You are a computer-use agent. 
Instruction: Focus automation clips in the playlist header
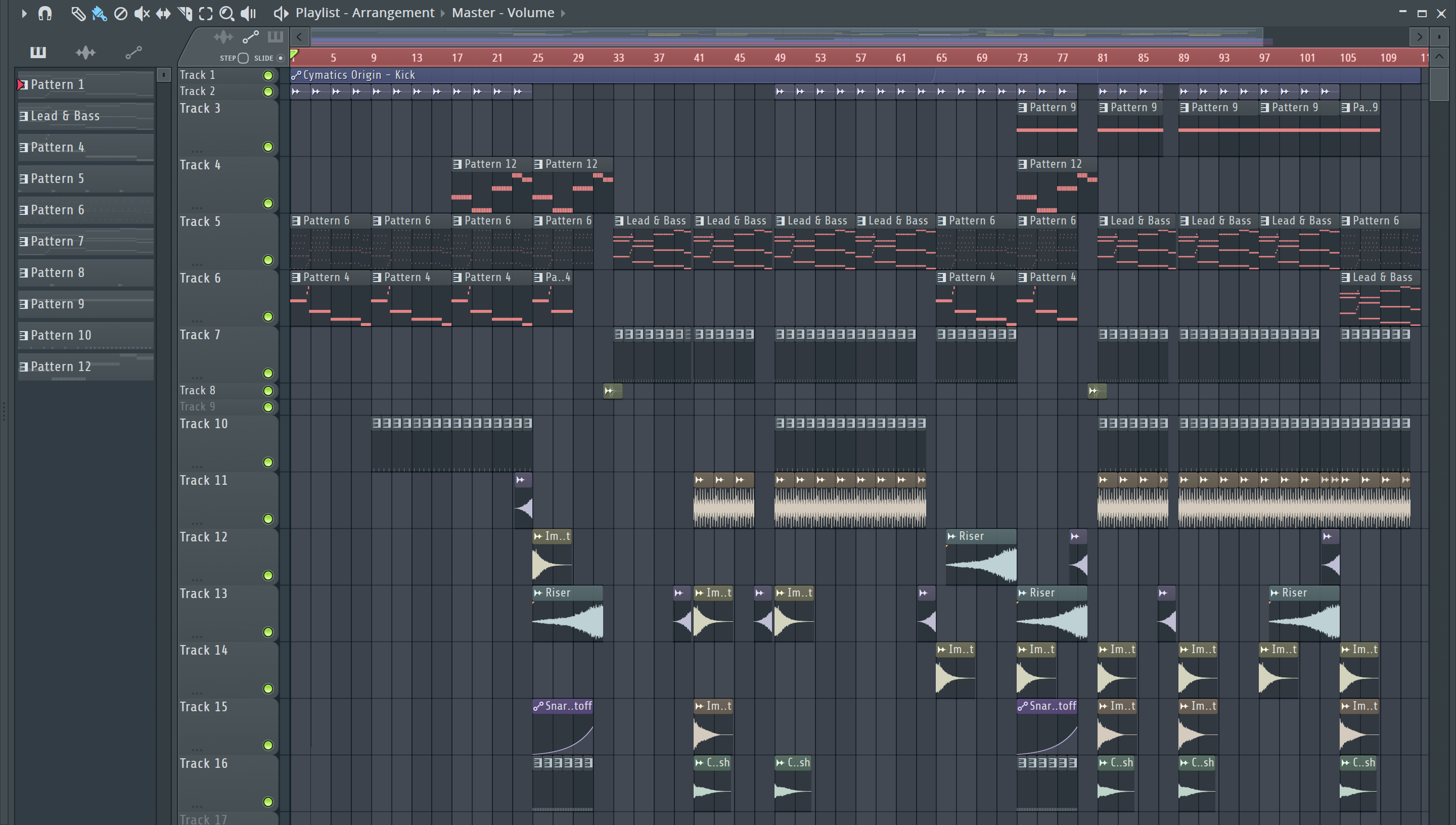[250, 37]
